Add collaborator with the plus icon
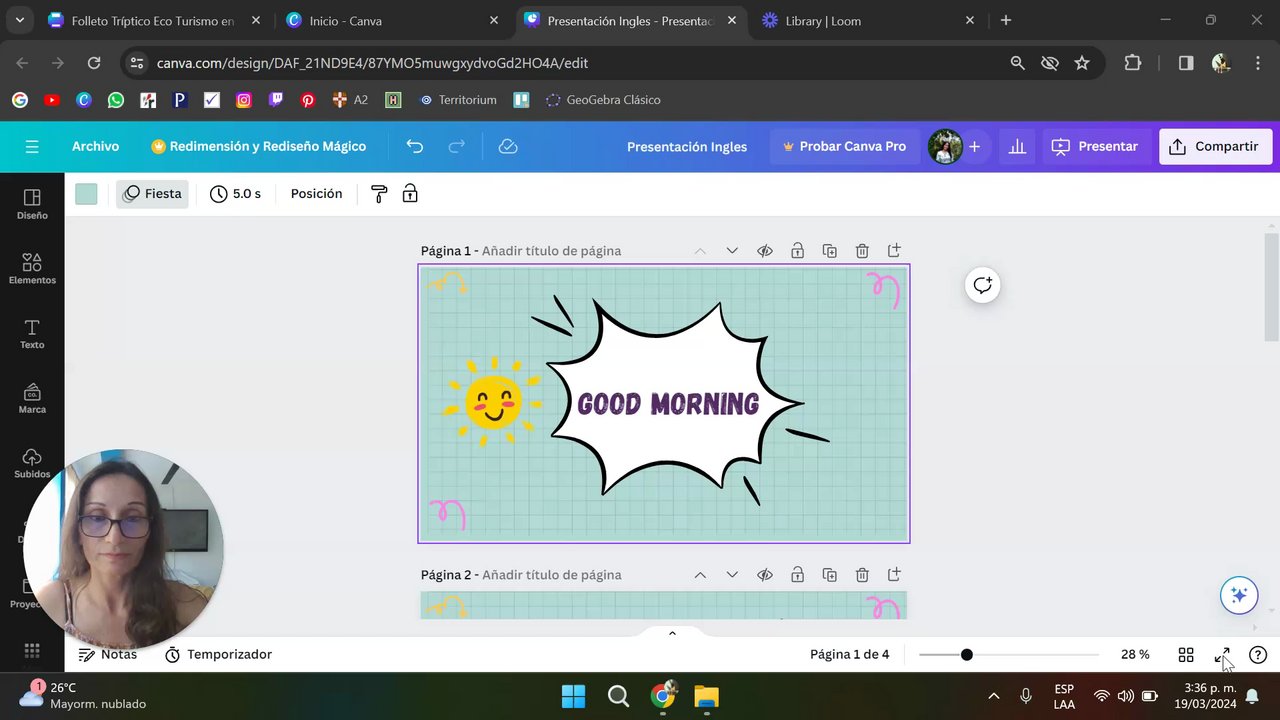 (x=974, y=147)
